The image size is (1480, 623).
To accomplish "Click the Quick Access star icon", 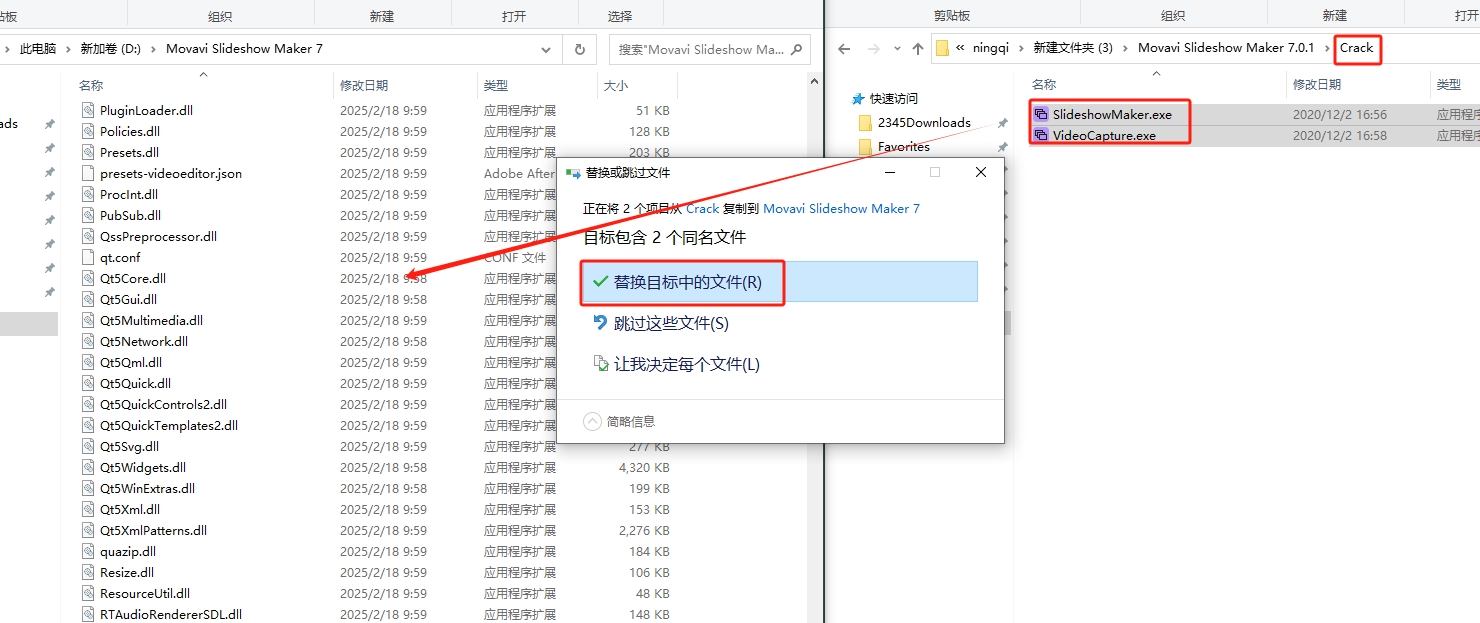I will coord(857,98).
